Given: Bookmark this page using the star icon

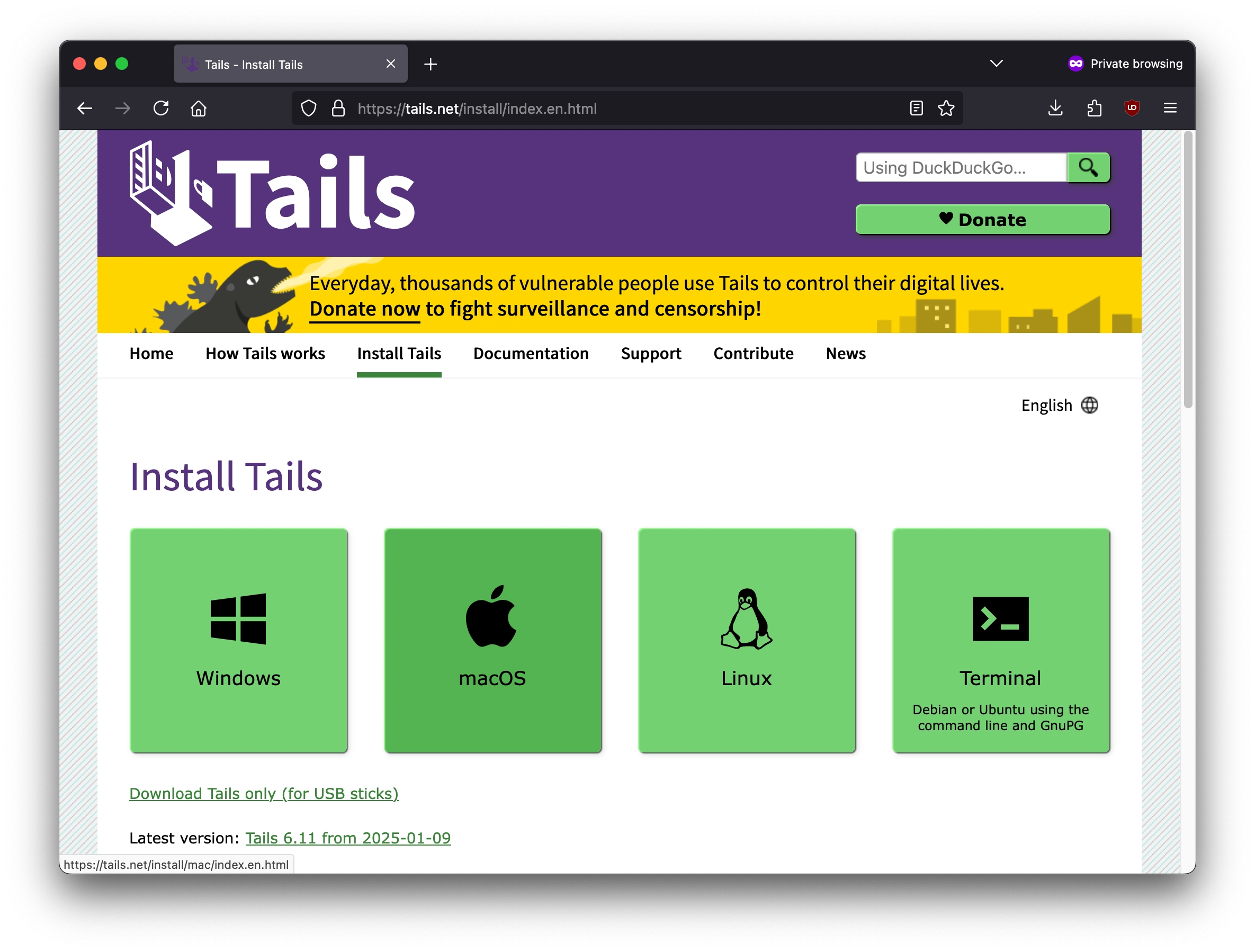Looking at the screenshot, I should pyautogui.click(x=946, y=108).
